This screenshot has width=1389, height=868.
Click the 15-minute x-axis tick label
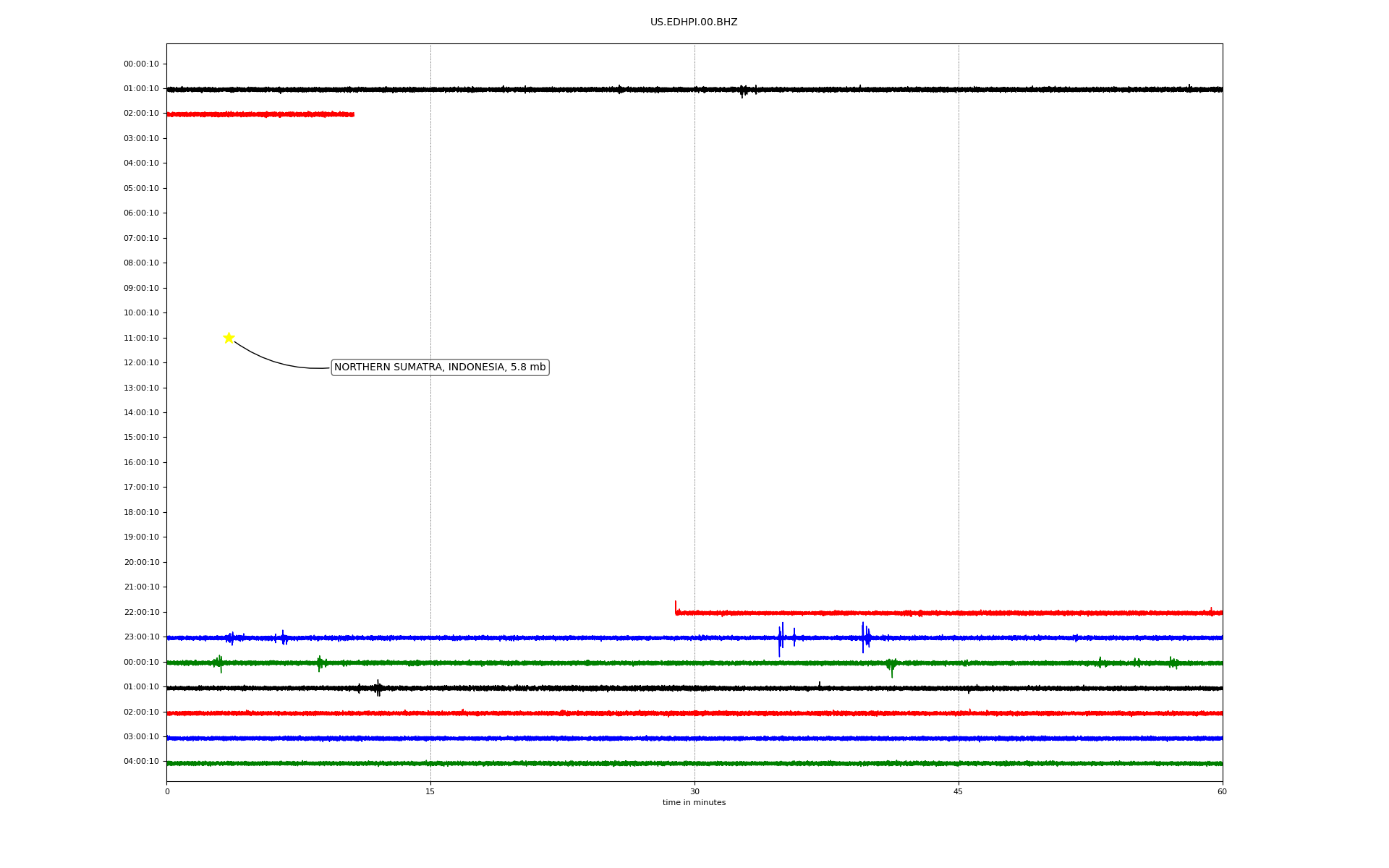click(x=430, y=791)
